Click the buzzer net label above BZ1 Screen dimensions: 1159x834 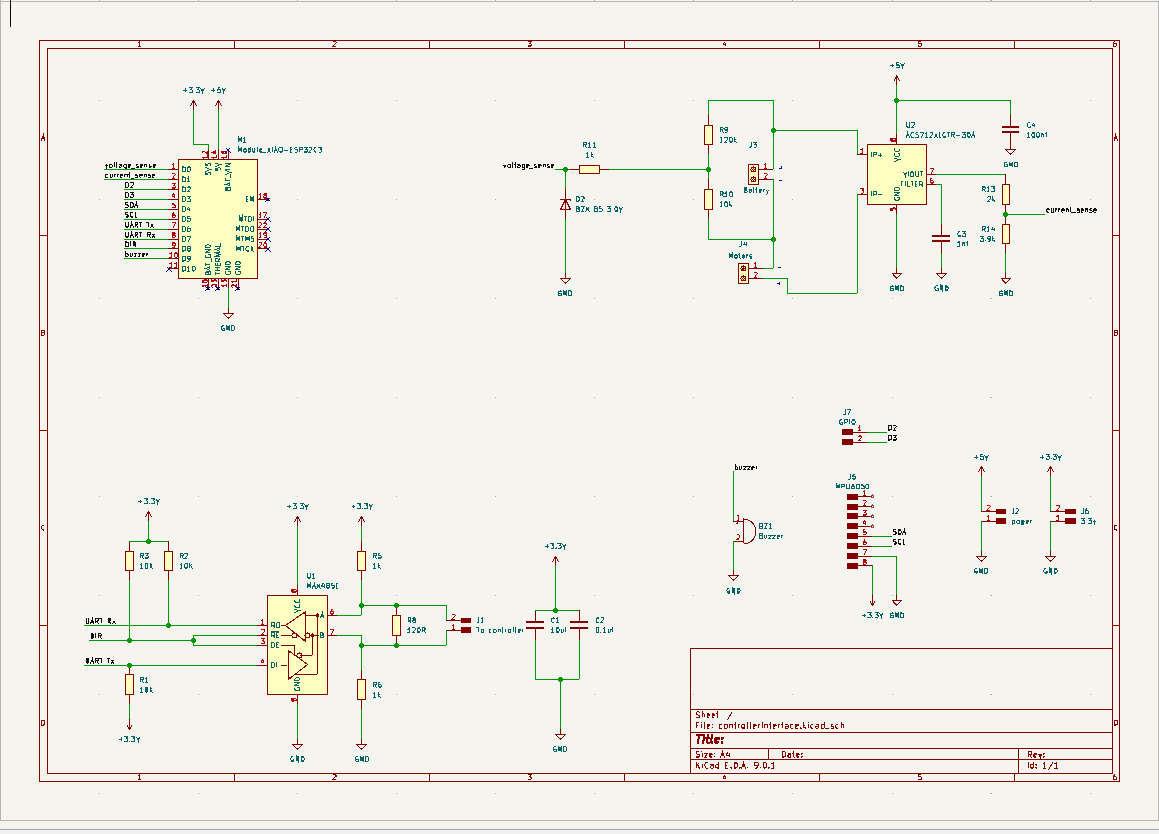pos(746,467)
